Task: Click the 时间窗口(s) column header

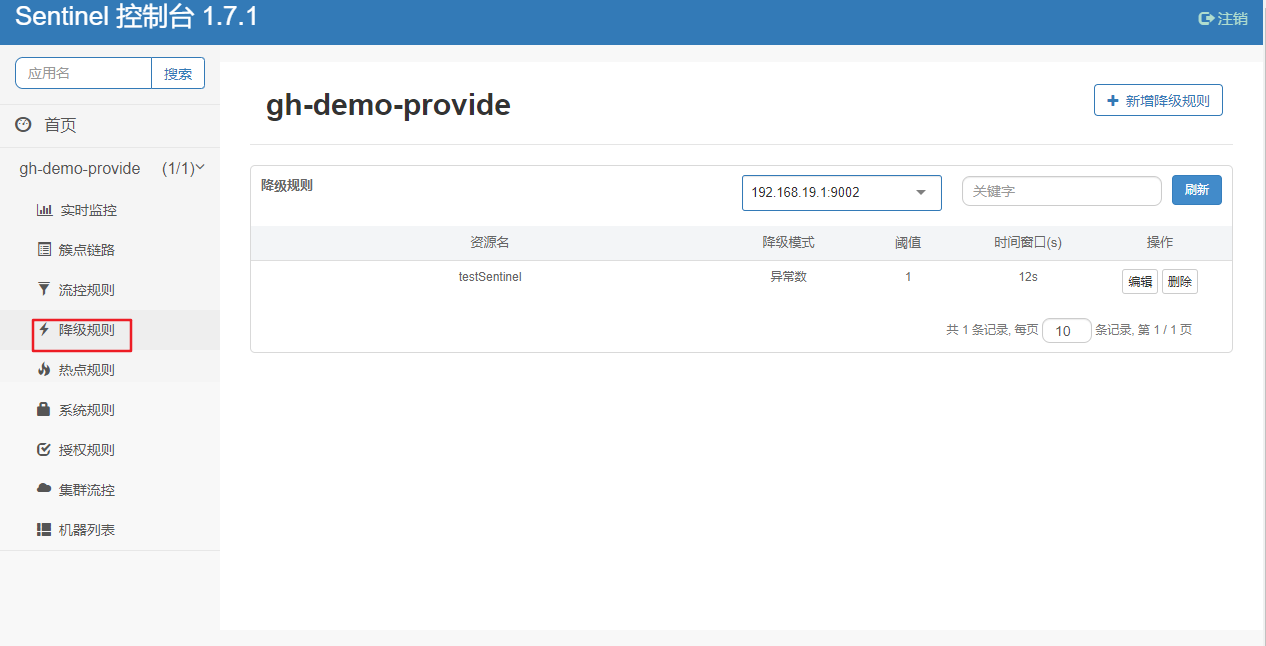Action: tap(1028, 243)
